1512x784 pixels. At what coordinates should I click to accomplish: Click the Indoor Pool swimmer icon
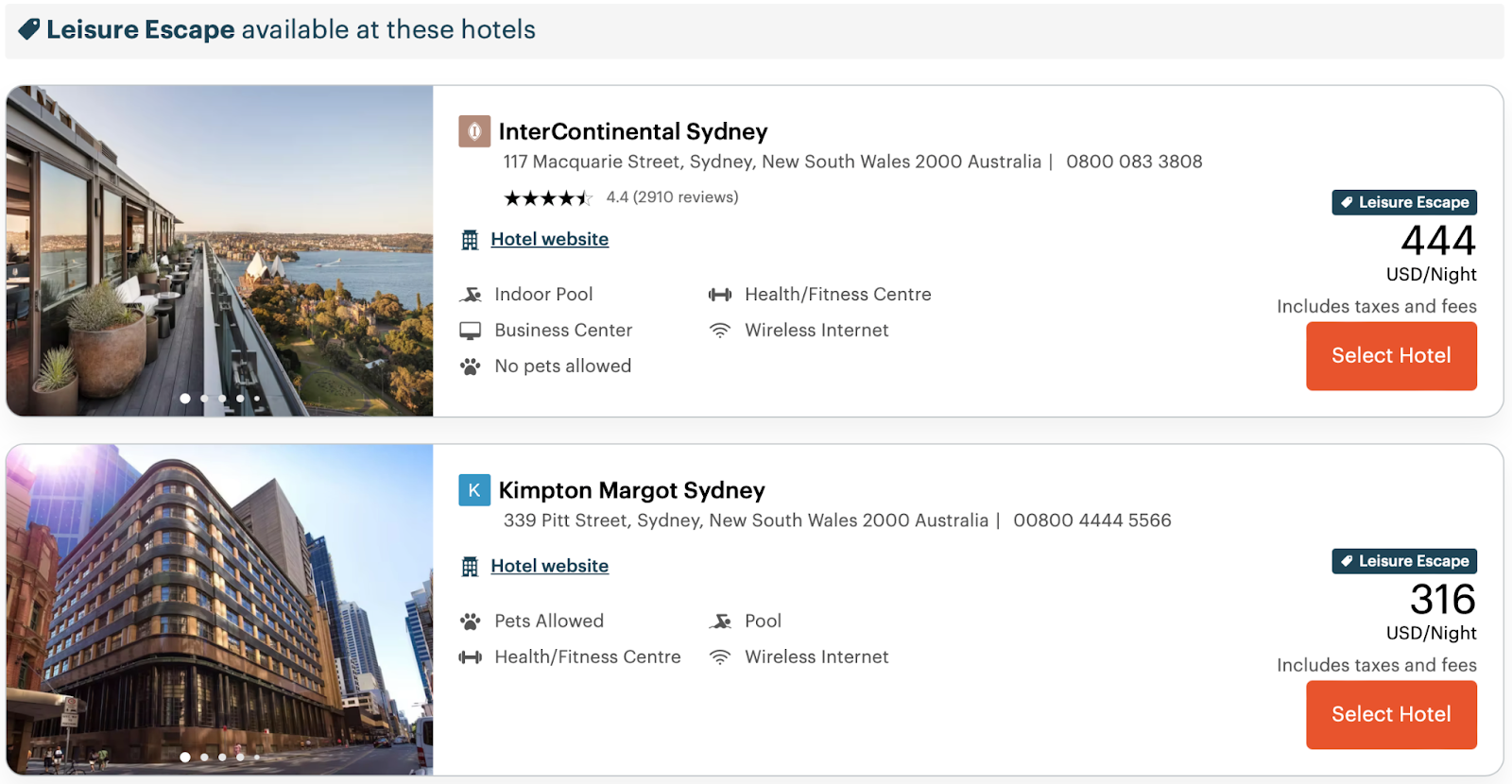click(x=471, y=295)
